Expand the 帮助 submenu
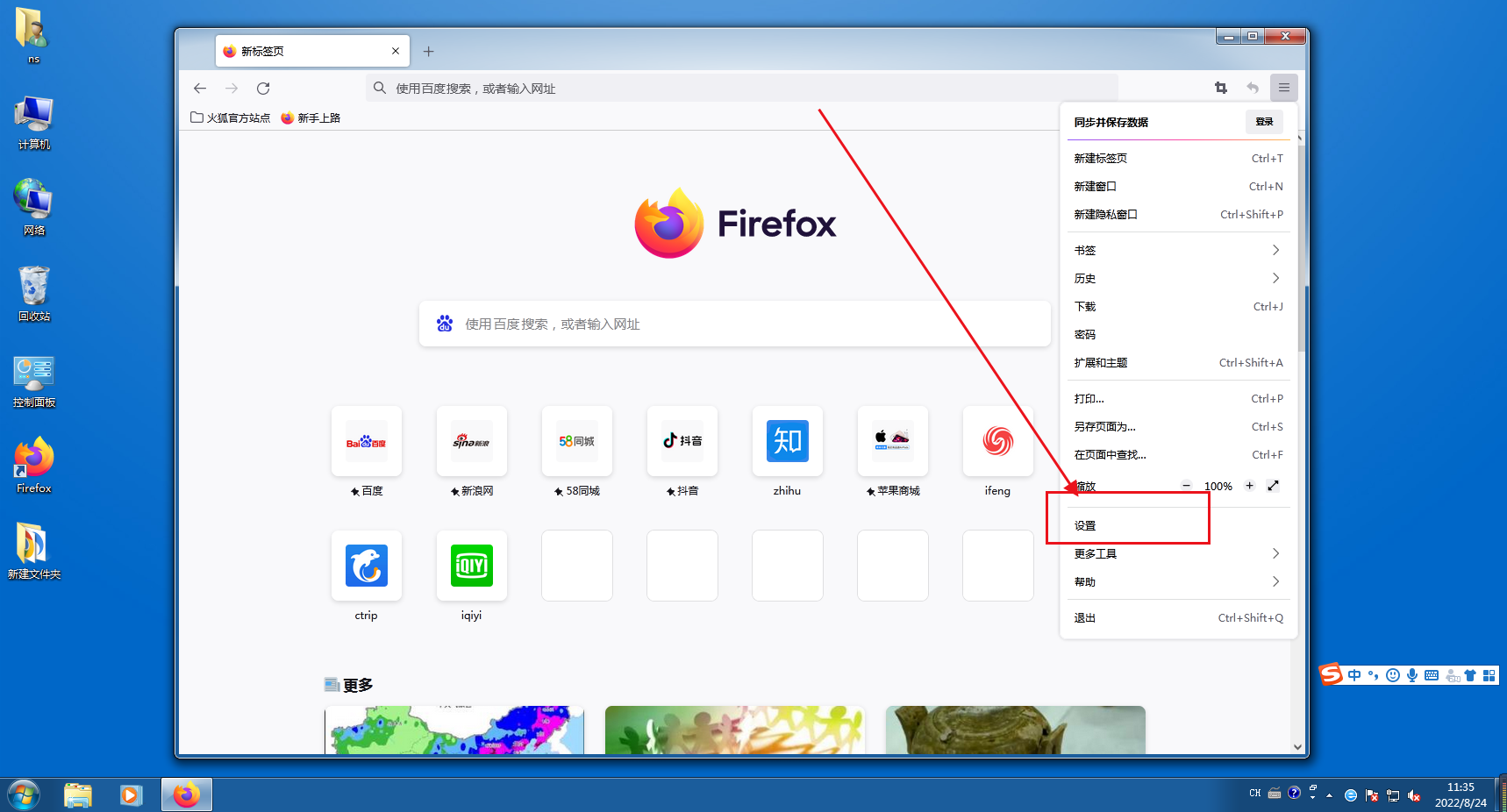The width and height of the screenshot is (1507, 812). [1178, 582]
